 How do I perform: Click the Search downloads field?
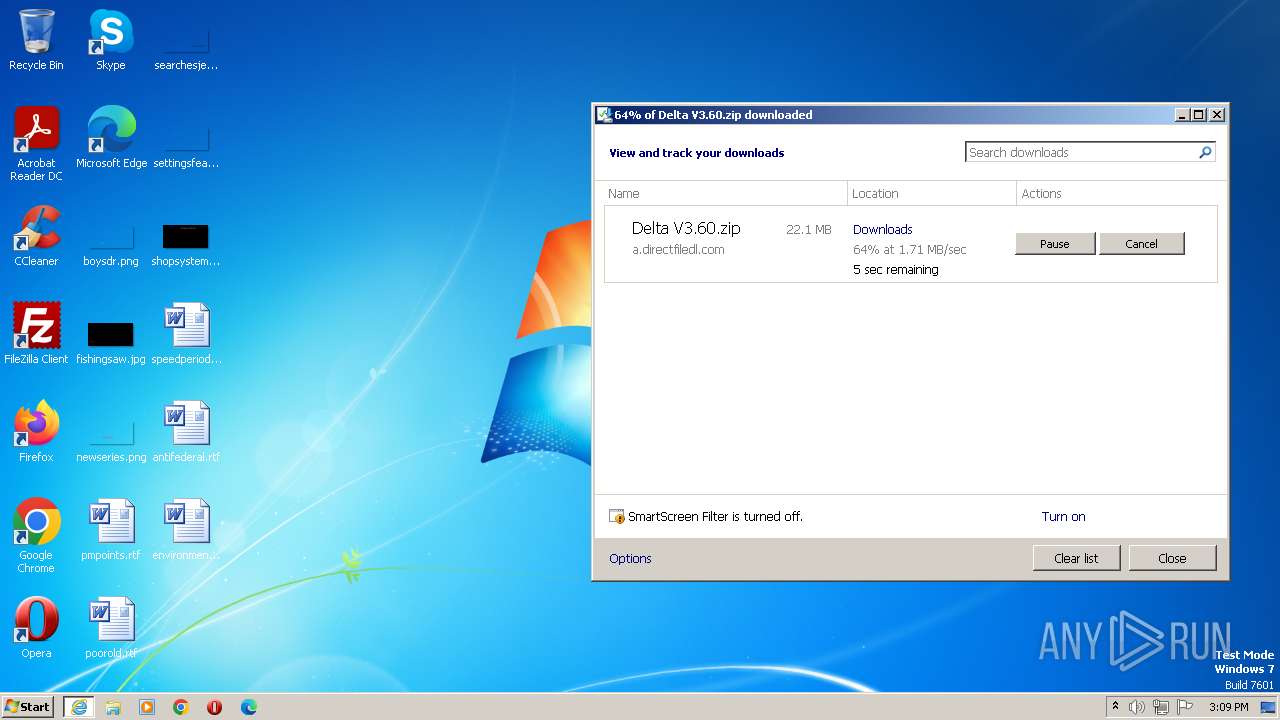pos(1082,152)
